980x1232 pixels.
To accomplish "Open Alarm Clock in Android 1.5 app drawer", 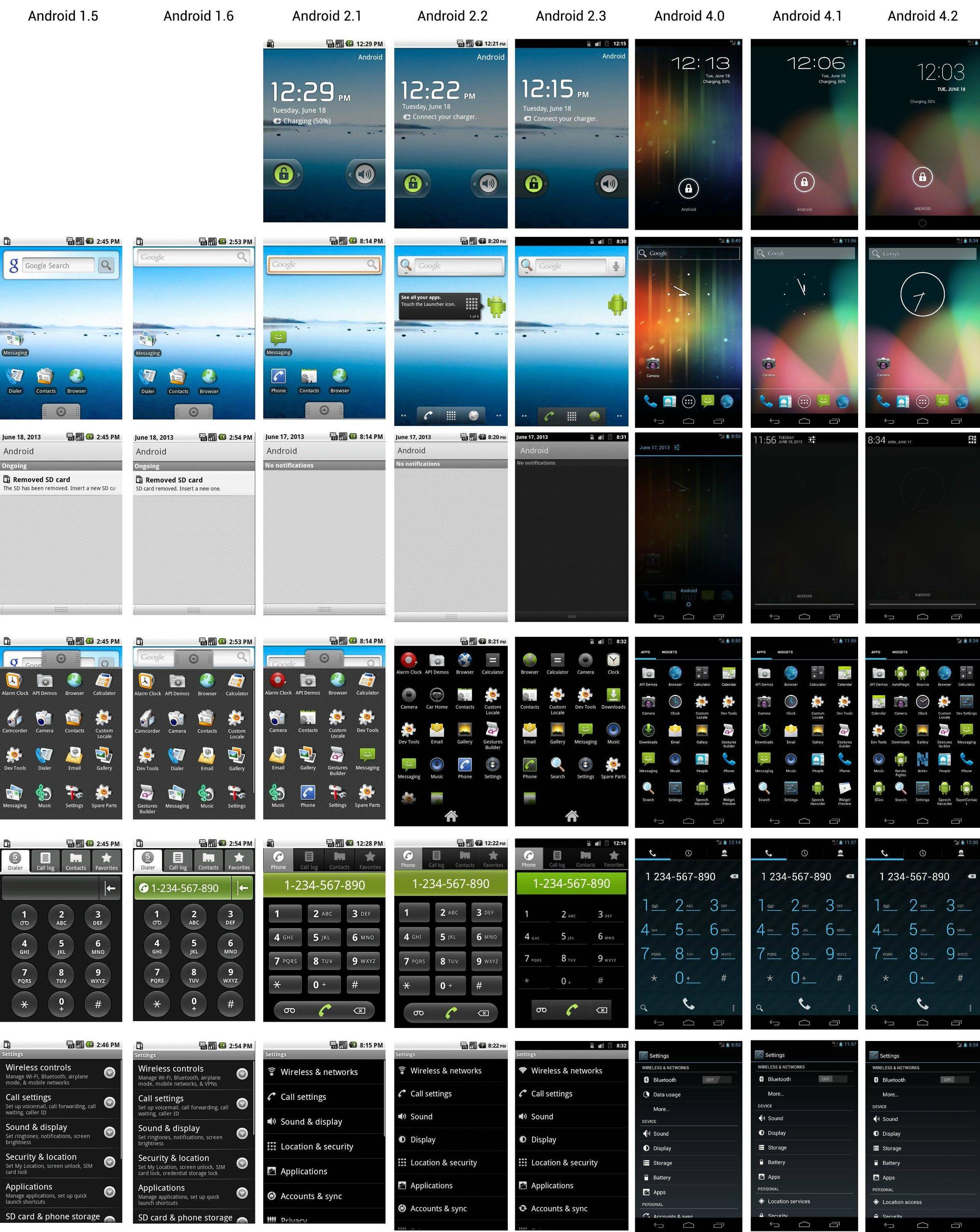I will coord(15,684).
